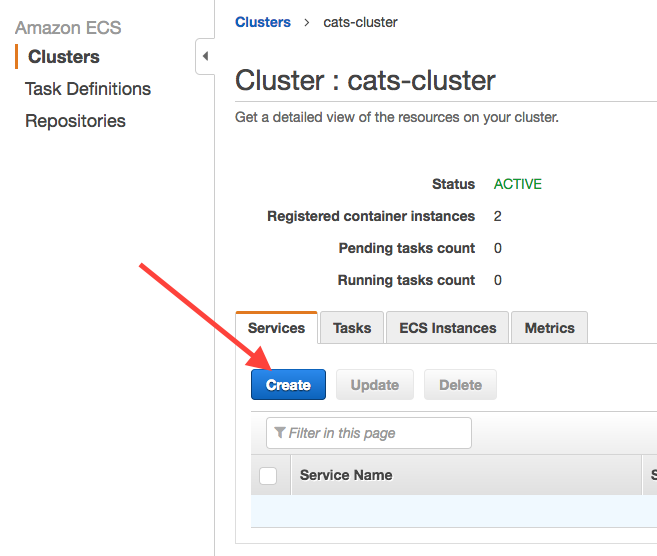Open Task Definitions in sidebar

click(x=88, y=89)
